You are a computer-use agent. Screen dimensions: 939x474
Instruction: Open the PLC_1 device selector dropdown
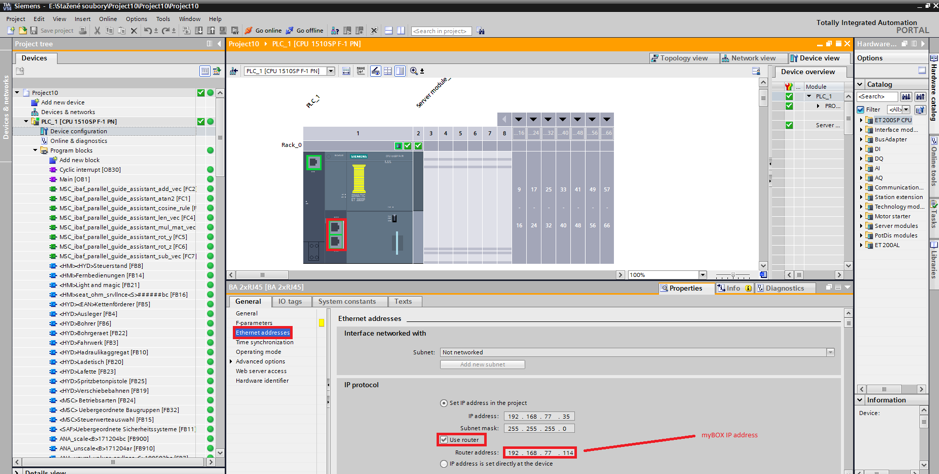pos(331,71)
